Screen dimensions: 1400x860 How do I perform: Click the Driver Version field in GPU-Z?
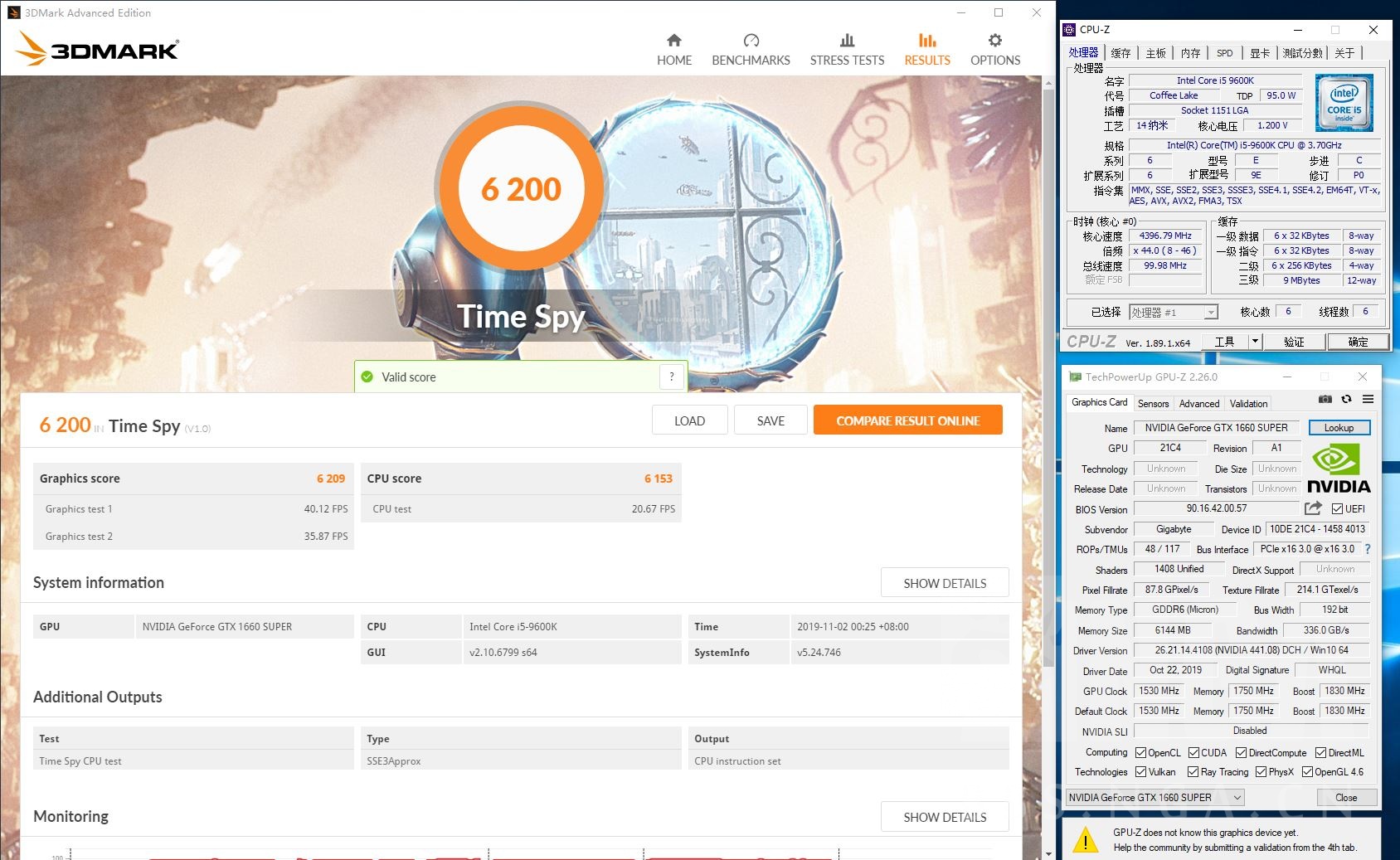pyautogui.click(x=1252, y=650)
